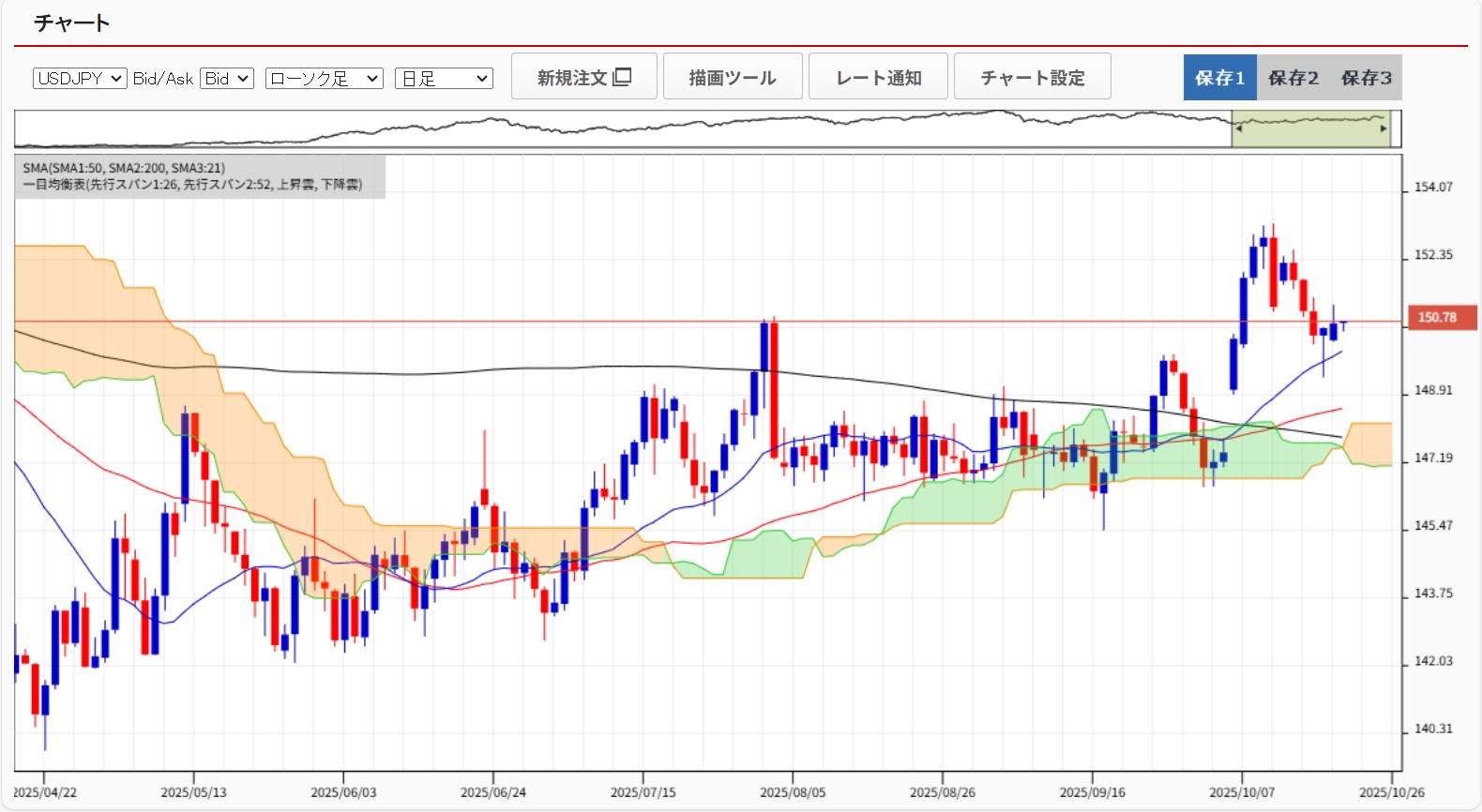
Task: Click the 2025/10/07 date marker on time axis
Action: (1242, 792)
